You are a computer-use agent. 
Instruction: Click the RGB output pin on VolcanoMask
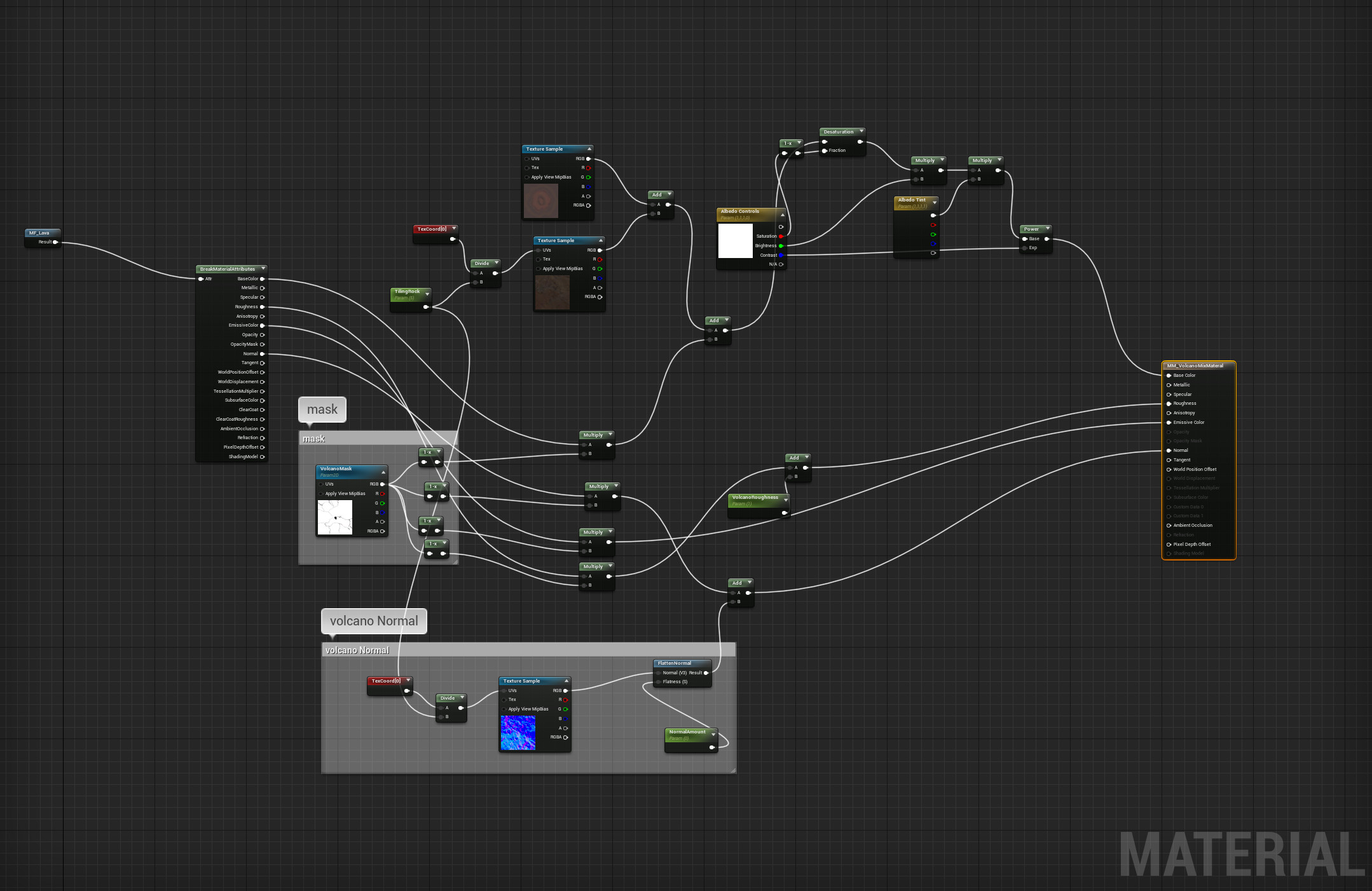coord(382,484)
